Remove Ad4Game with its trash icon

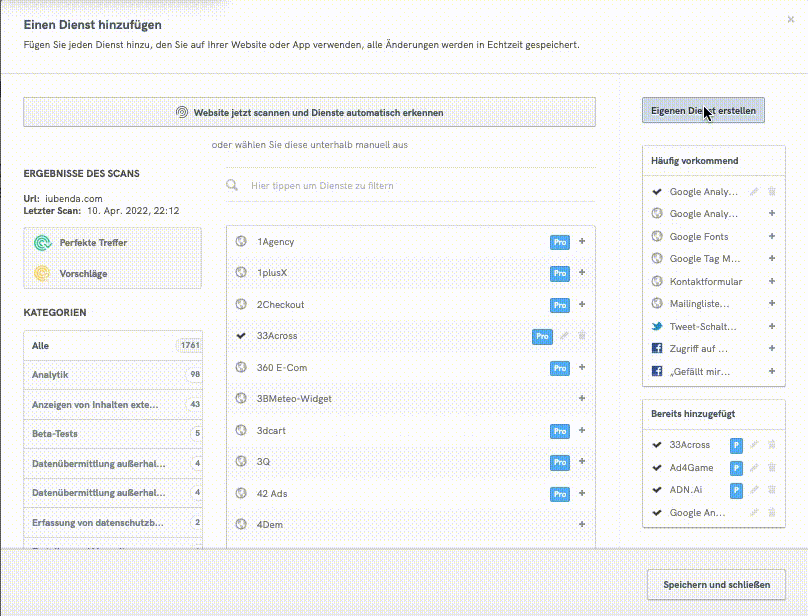click(x=772, y=468)
